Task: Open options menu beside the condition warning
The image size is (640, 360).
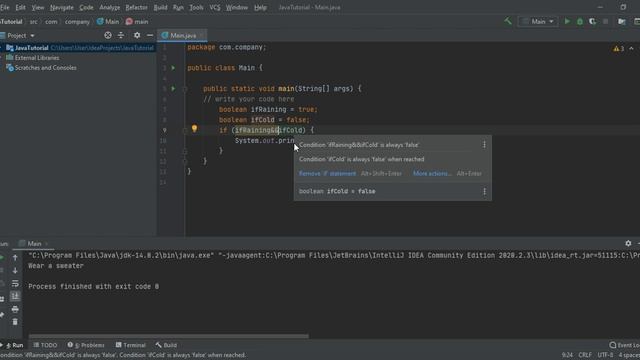Action: point(484,144)
